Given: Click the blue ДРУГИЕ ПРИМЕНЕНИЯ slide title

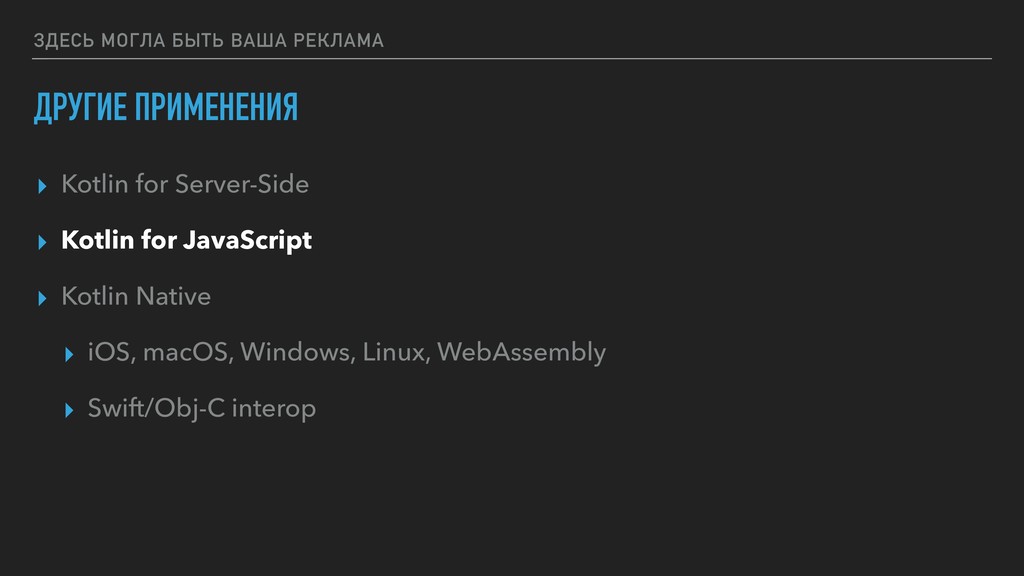Looking at the screenshot, I should click(165, 107).
